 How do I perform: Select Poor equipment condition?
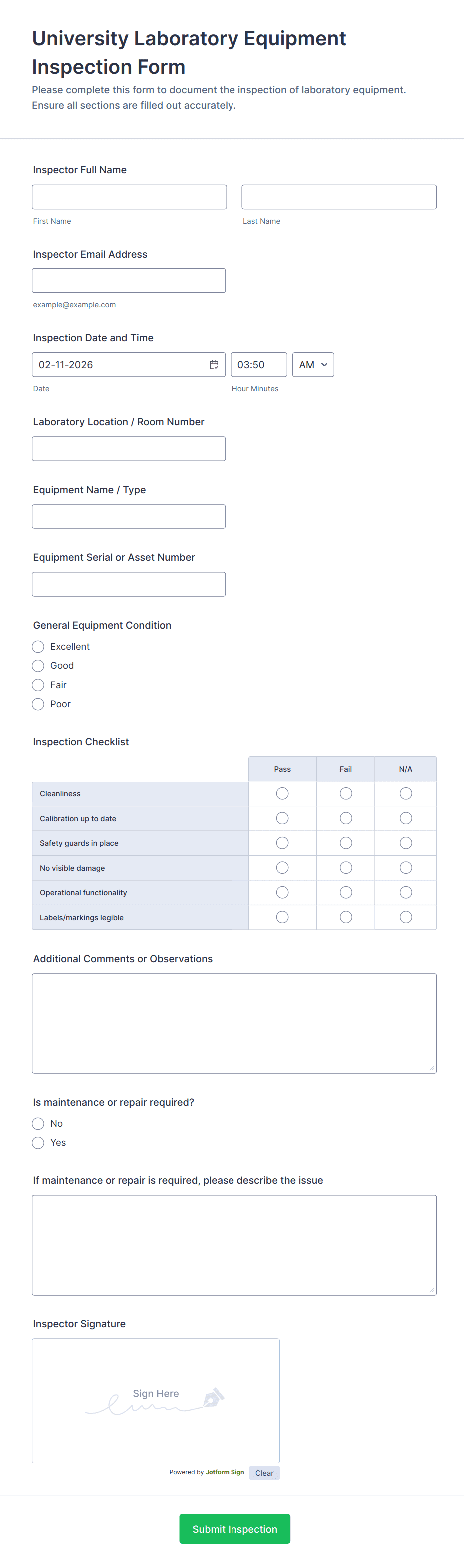tap(38, 704)
